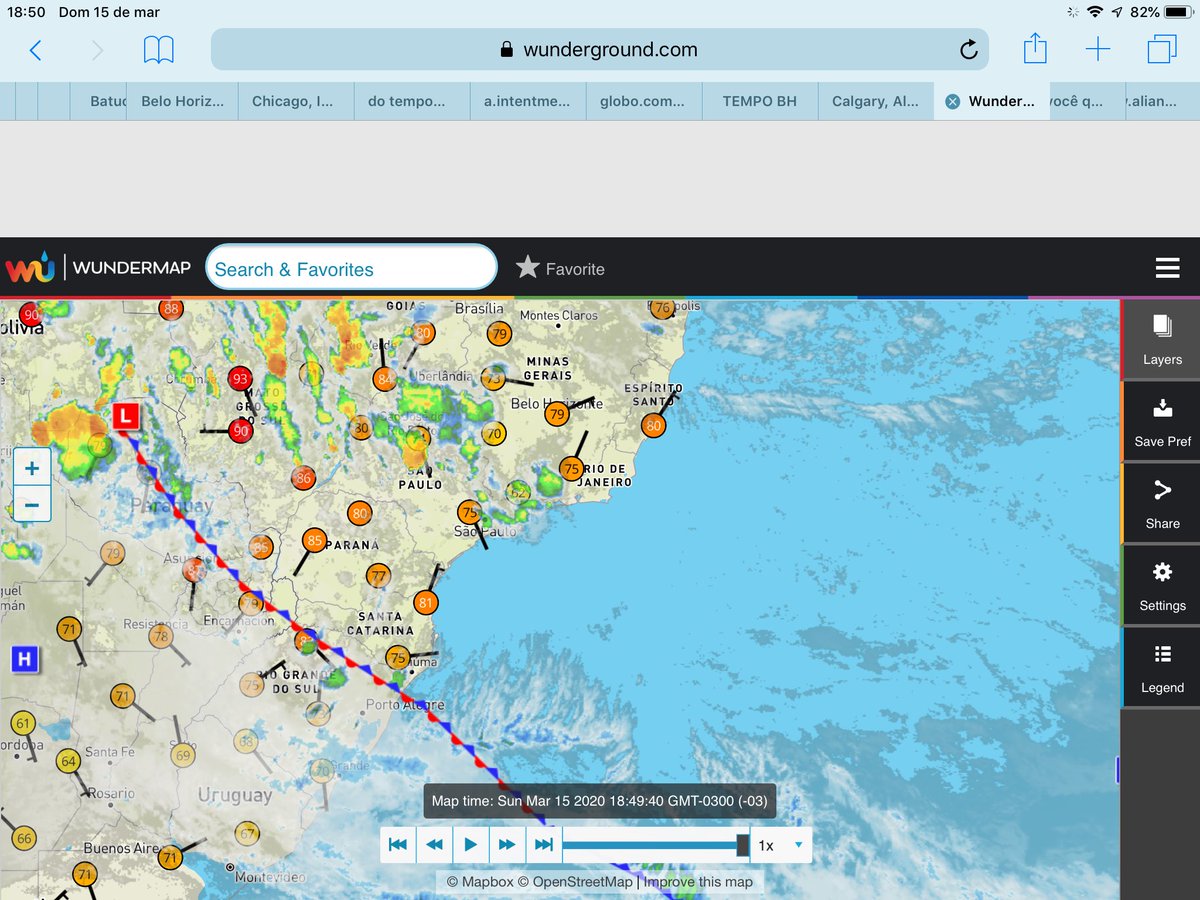Show the map Legend
This screenshot has width=1200, height=900.
(1161, 668)
